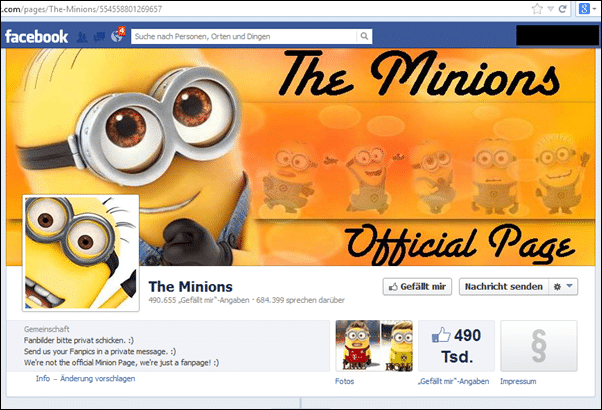Click the Google search engine icon
Screen dimensions: 602x410
coord(584,8)
